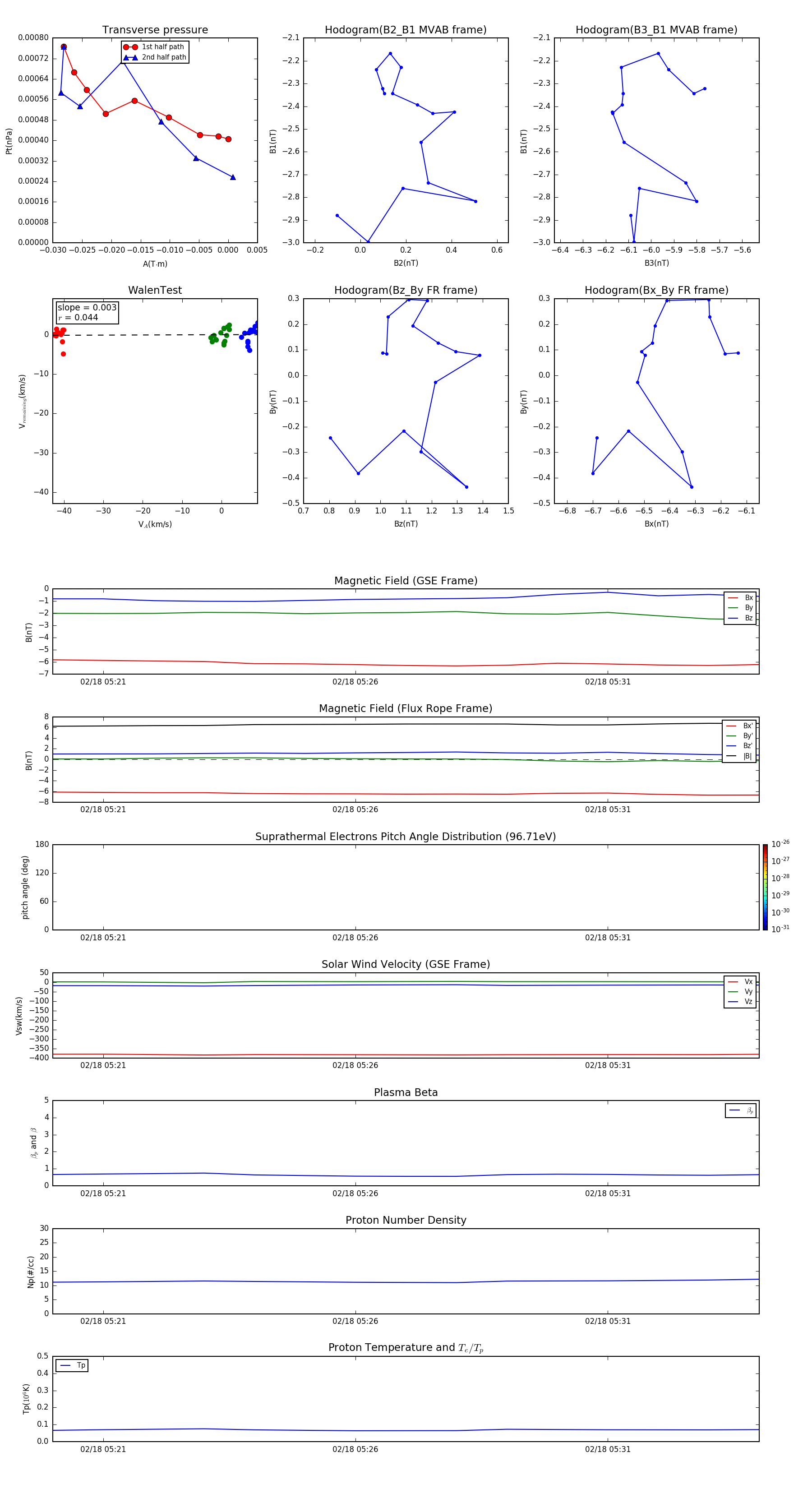812x1489 pixels.
Task: Select the 'Hodogram(B2_B1 MVAB frame)' title
Action: (x=406, y=30)
